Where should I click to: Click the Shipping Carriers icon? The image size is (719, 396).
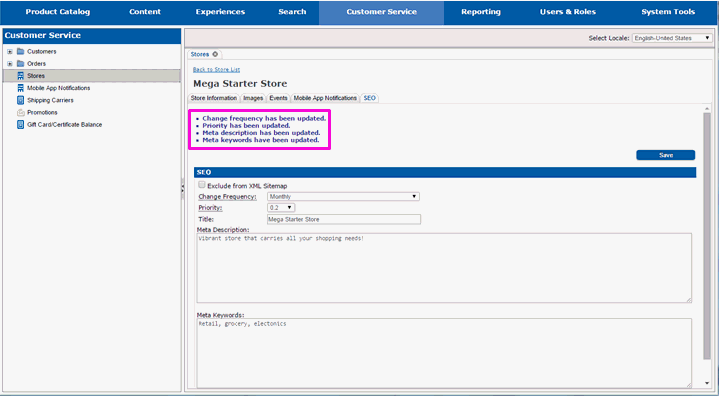pos(20,100)
